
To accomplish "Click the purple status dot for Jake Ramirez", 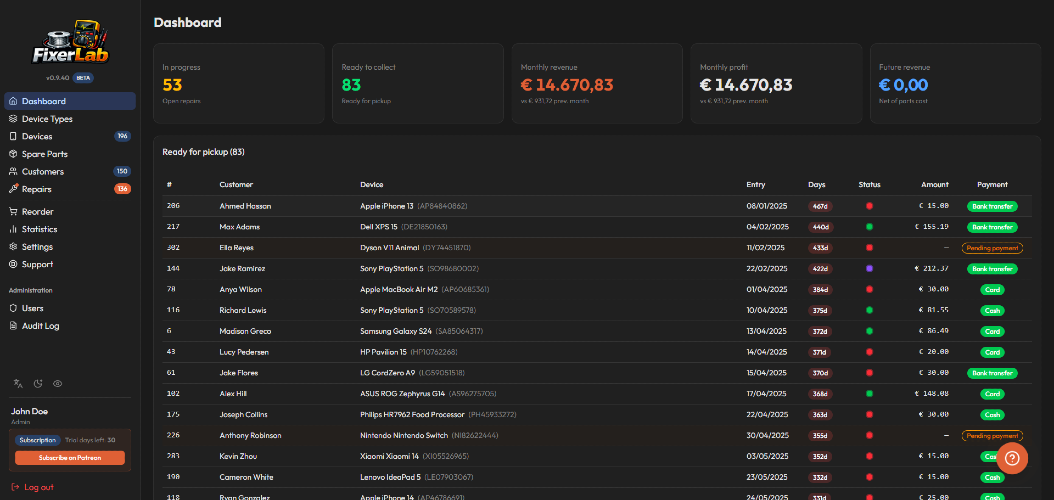I will tap(869, 269).
